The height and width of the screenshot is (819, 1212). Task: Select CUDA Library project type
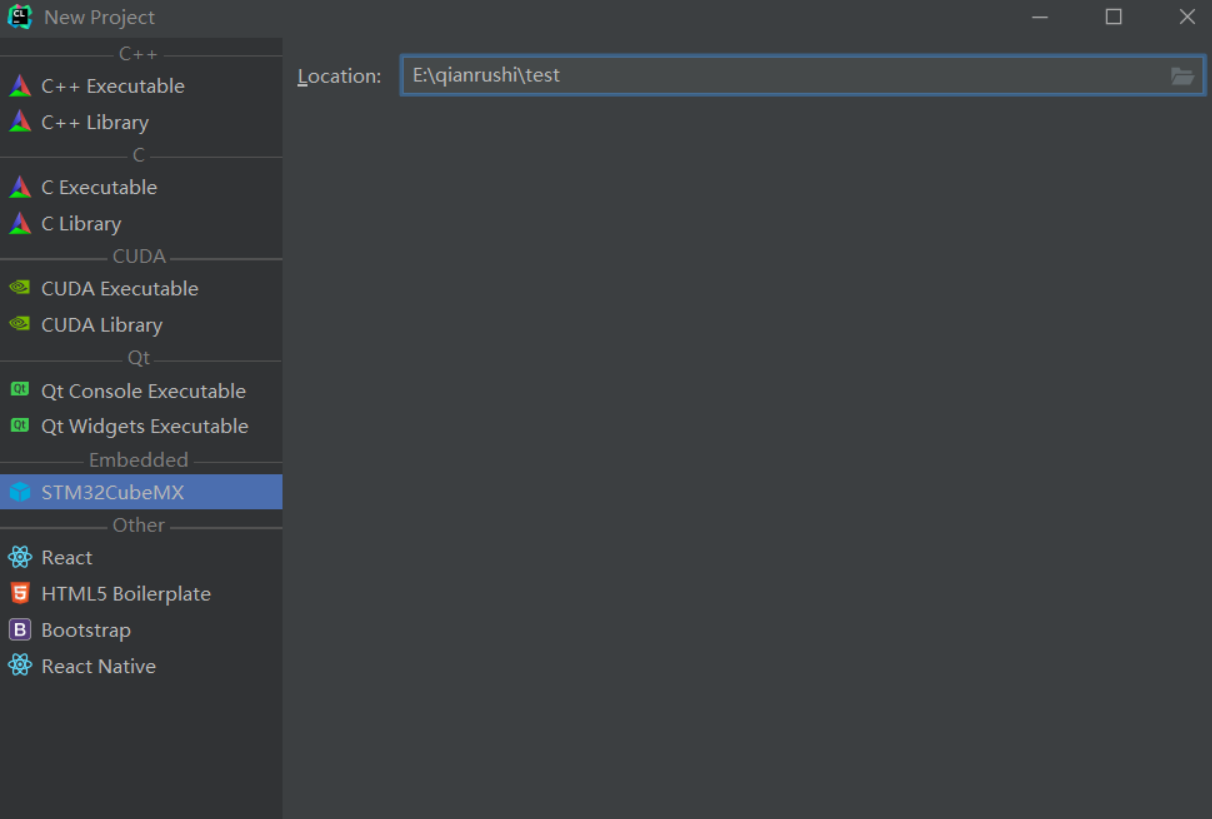pos(141,324)
